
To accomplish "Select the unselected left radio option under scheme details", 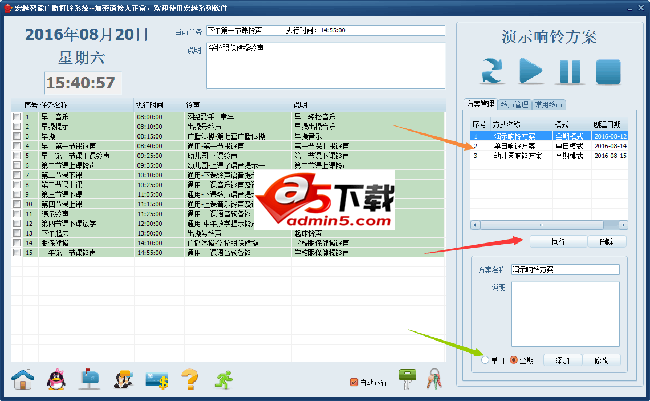I will [485, 360].
